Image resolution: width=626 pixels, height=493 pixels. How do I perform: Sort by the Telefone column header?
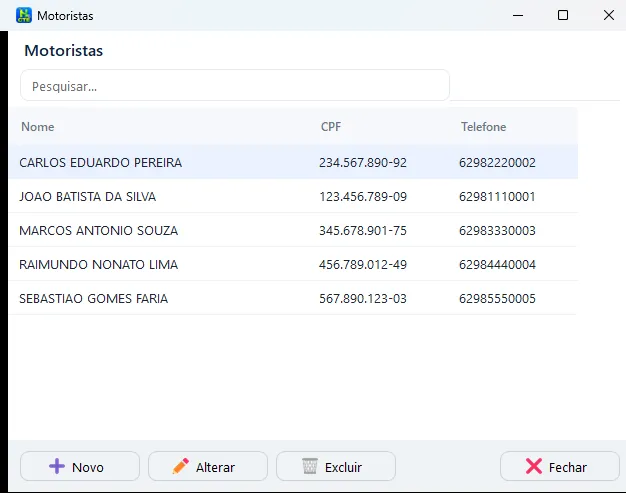click(483, 127)
